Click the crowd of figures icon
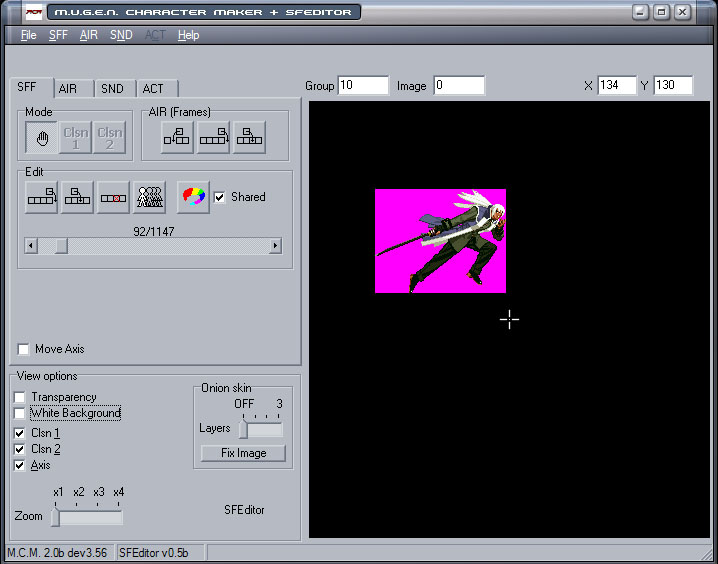Screen dimensions: 718x564 coord(150,197)
